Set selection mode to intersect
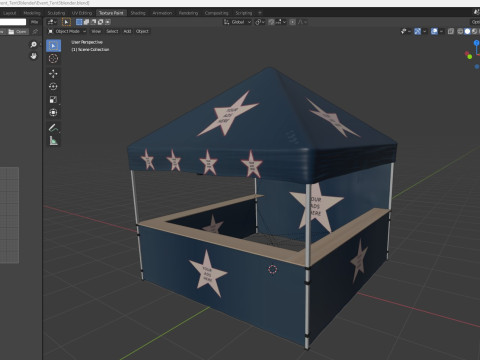480x360 pixels. (107, 22)
